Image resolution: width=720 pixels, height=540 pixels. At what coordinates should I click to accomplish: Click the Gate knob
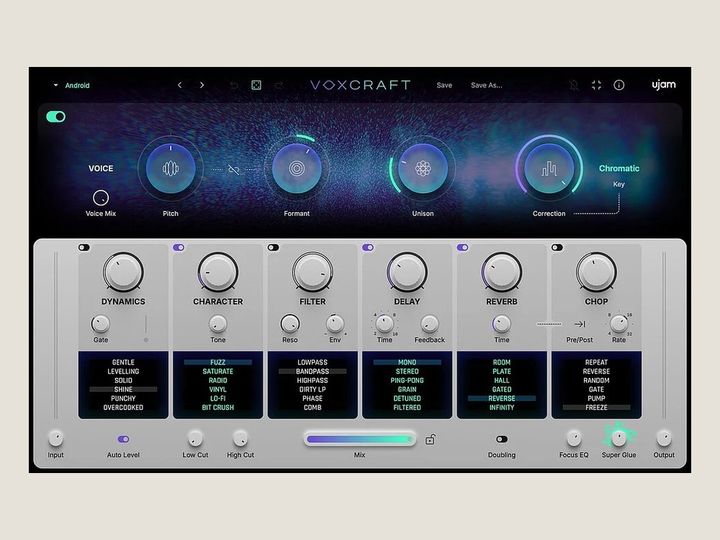point(101,324)
